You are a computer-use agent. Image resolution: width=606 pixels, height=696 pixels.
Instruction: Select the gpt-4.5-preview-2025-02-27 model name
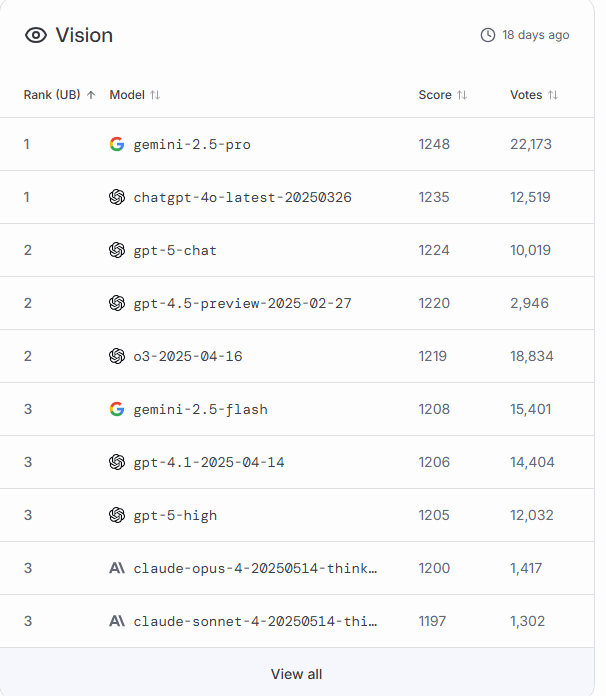coord(242,303)
